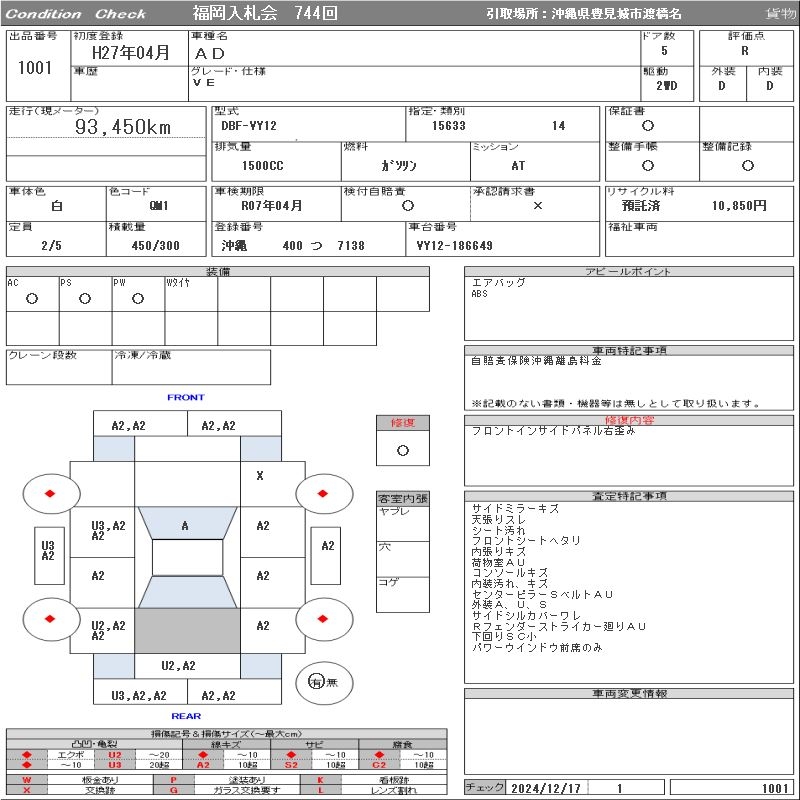Toggle the PW equipment circle
The width and height of the screenshot is (800, 800).
[x=137, y=298]
